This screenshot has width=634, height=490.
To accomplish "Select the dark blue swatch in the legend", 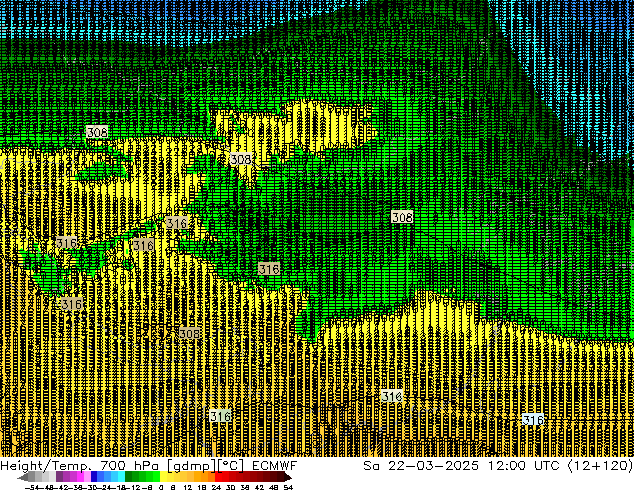I will (x=94, y=477).
